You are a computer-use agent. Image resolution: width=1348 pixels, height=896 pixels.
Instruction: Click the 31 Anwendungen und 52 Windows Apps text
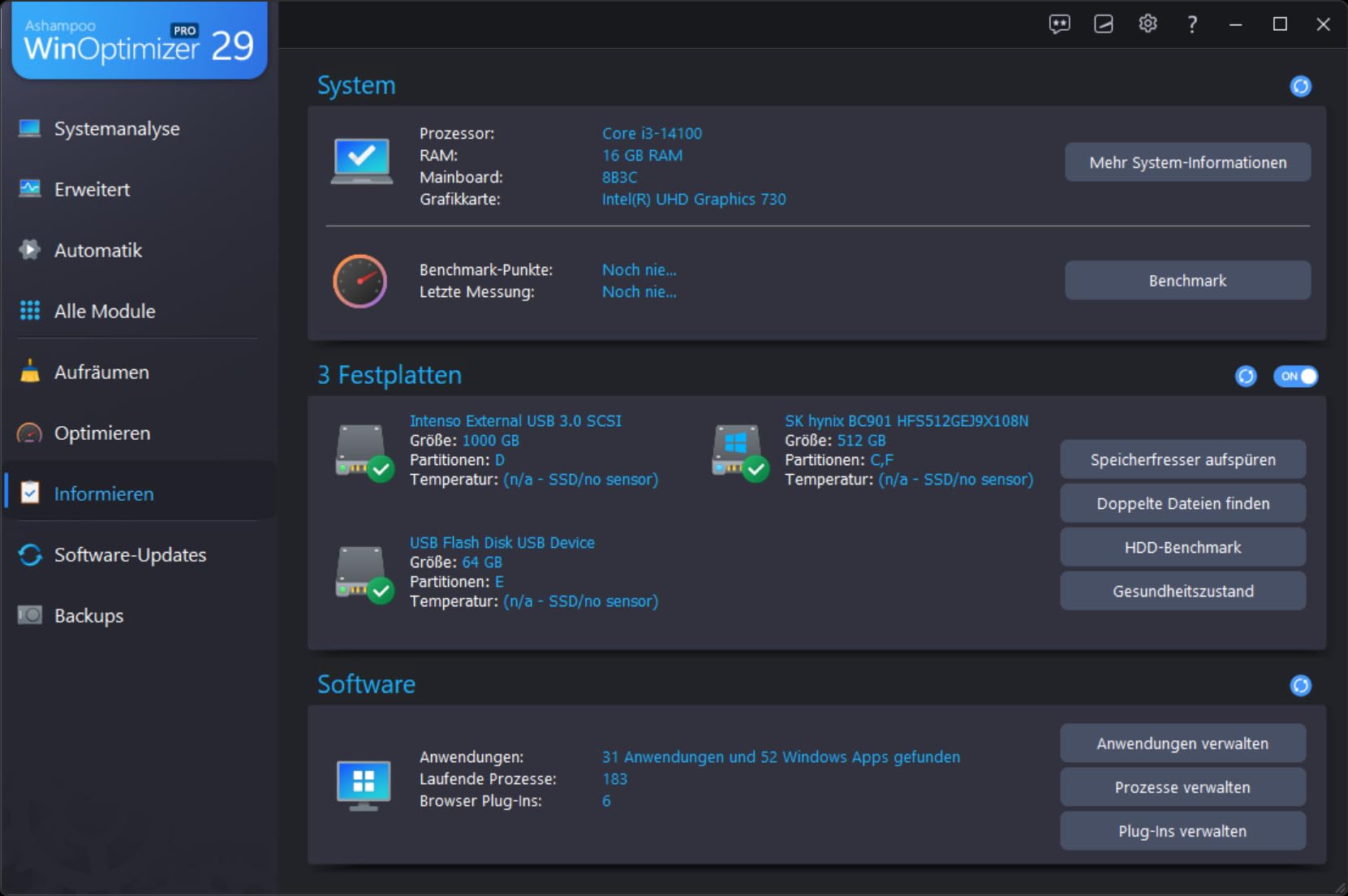point(781,757)
